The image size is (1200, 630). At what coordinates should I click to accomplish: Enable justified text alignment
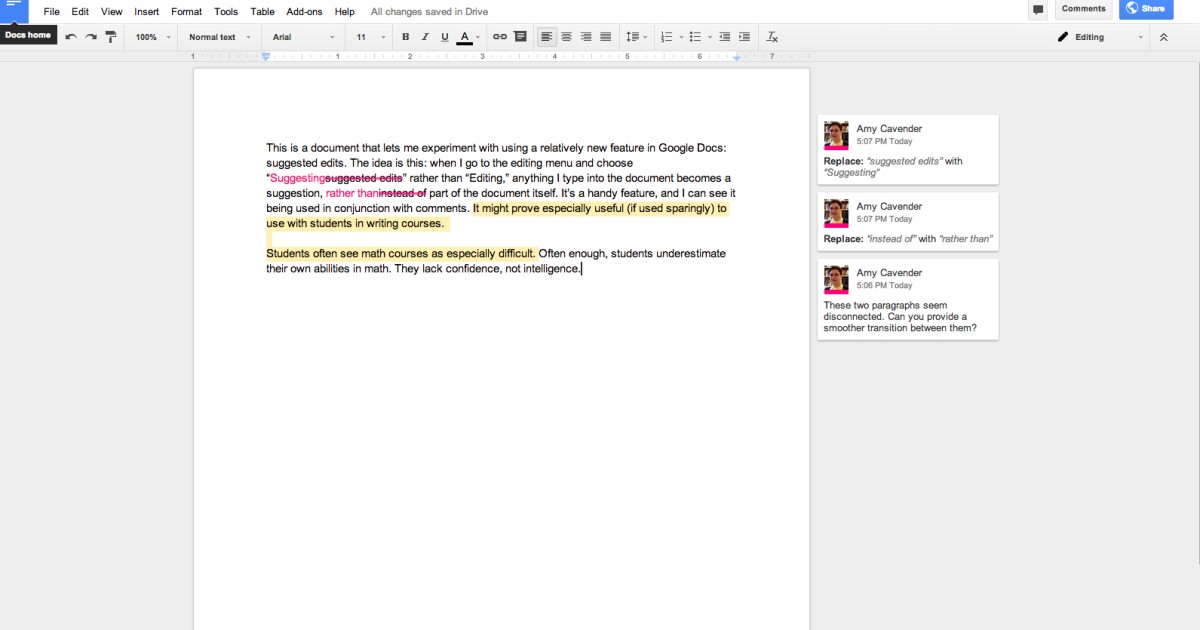pos(605,36)
